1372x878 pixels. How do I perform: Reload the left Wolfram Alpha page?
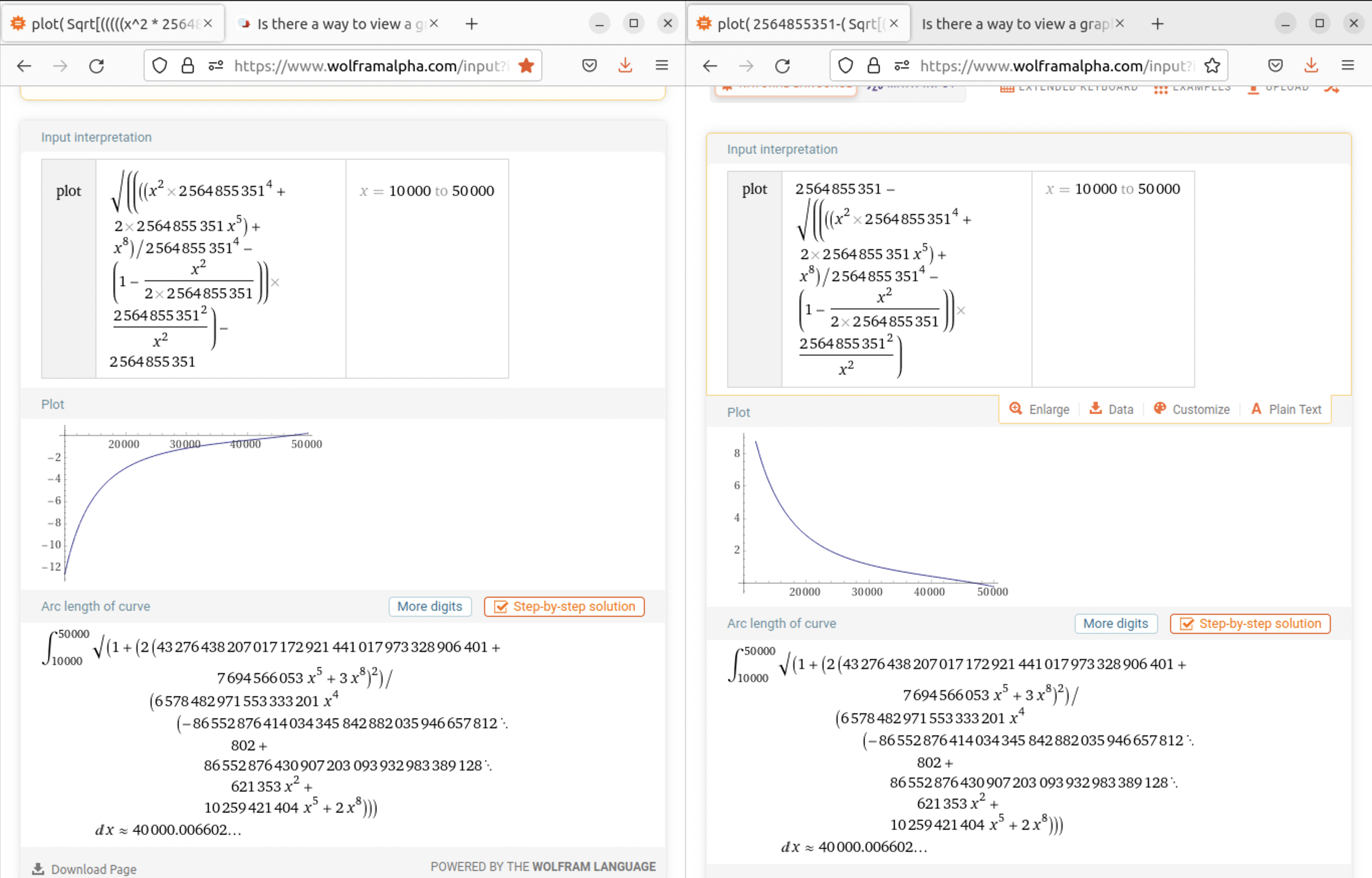[96, 66]
